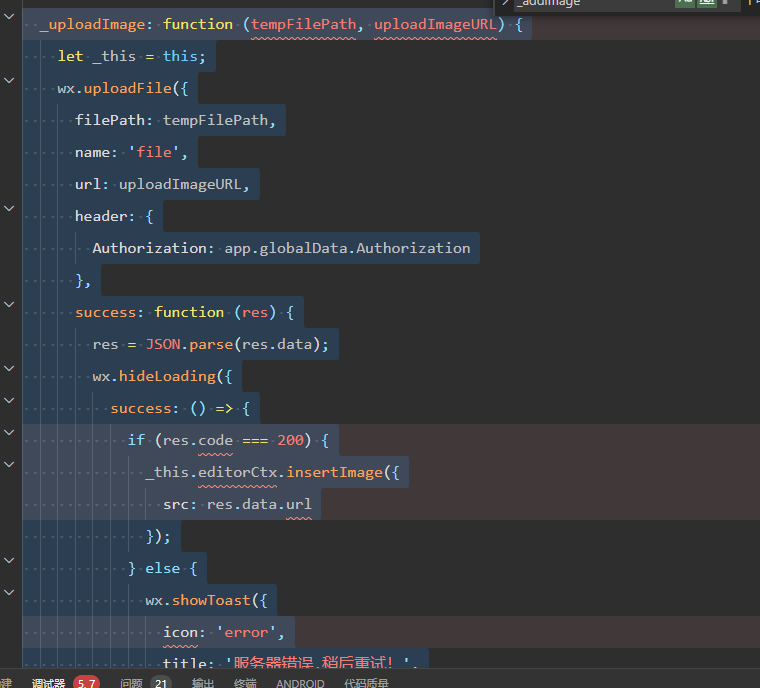Screen dimensions: 760x688
Task: Fold the wx.showToast call block
Action: pos(9,592)
